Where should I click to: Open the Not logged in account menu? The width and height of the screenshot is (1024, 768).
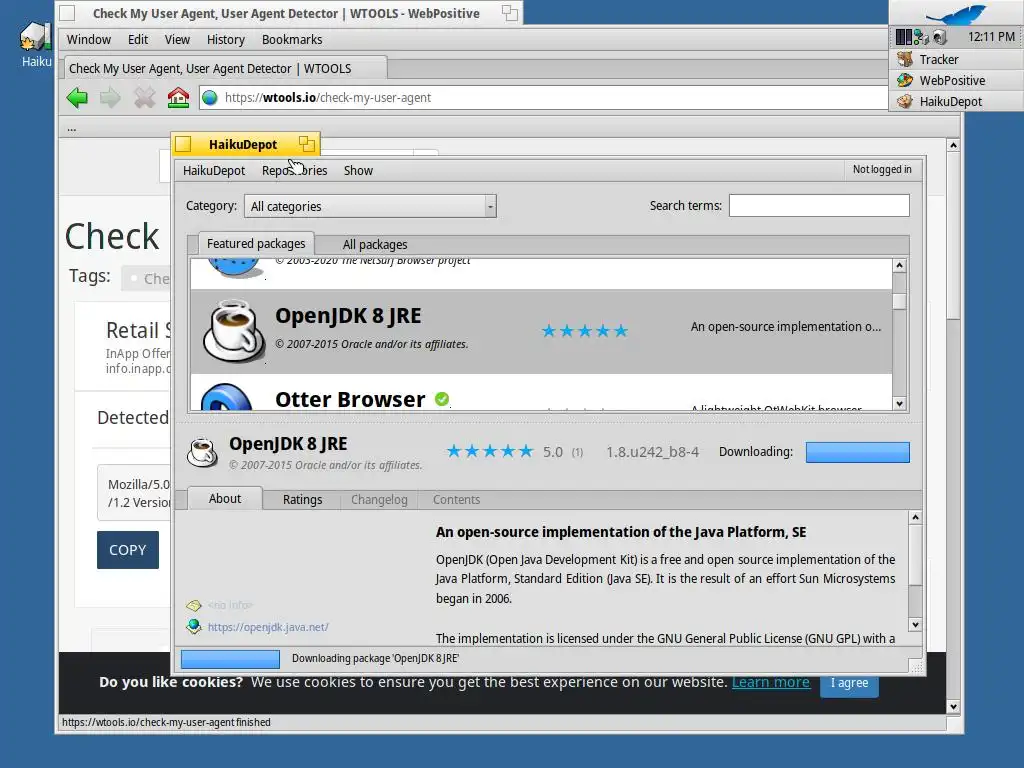click(882, 169)
